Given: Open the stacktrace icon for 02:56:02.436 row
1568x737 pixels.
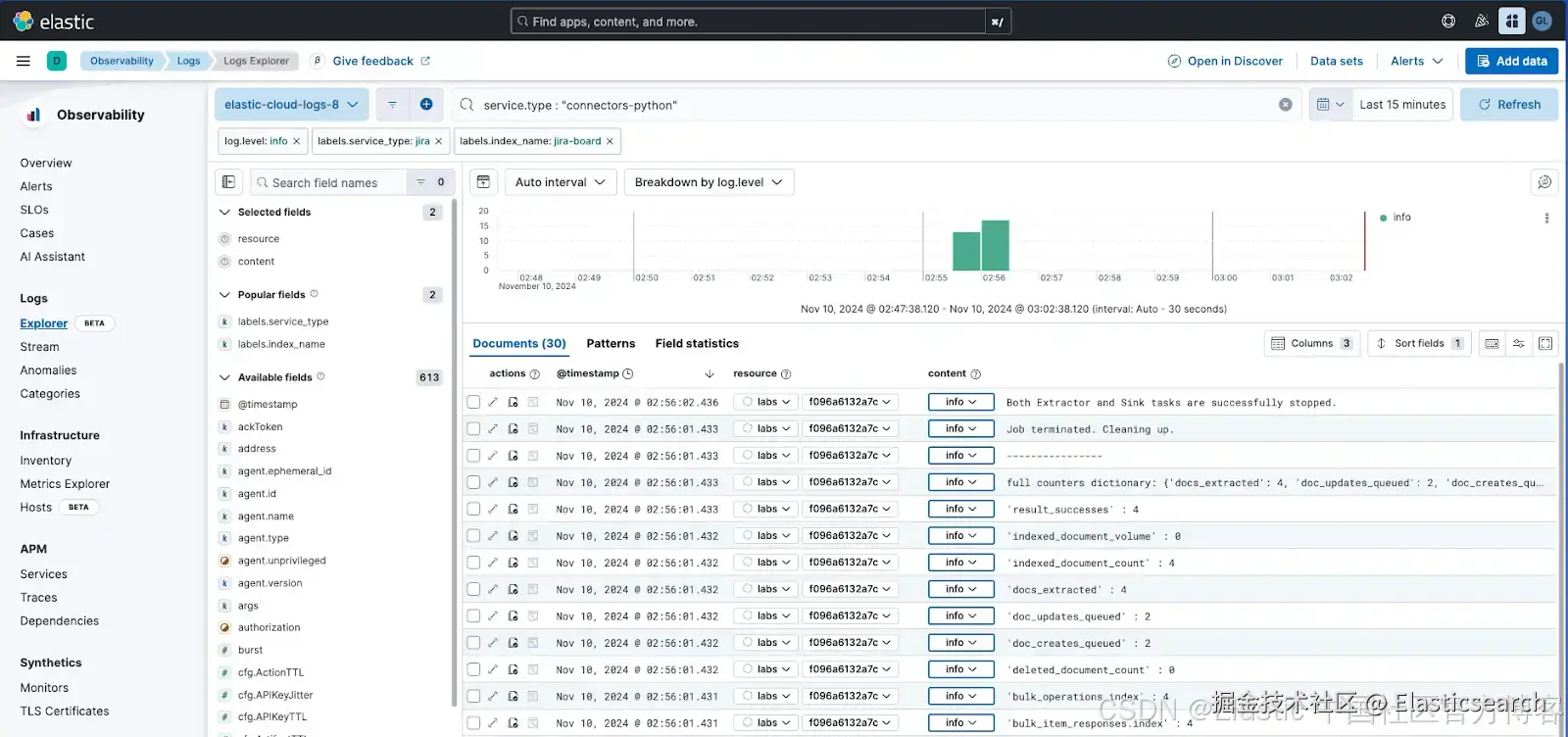Looking at the screenshot, I should [x=533, y=402].
